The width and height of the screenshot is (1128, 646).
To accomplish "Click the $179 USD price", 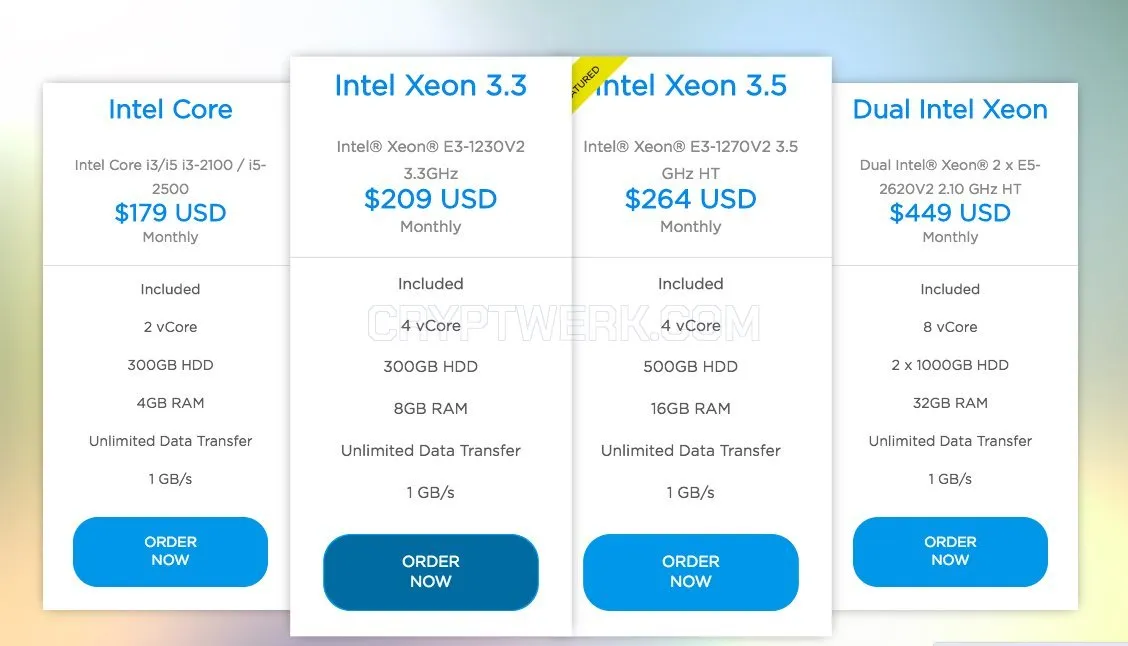I will [170, 213].
